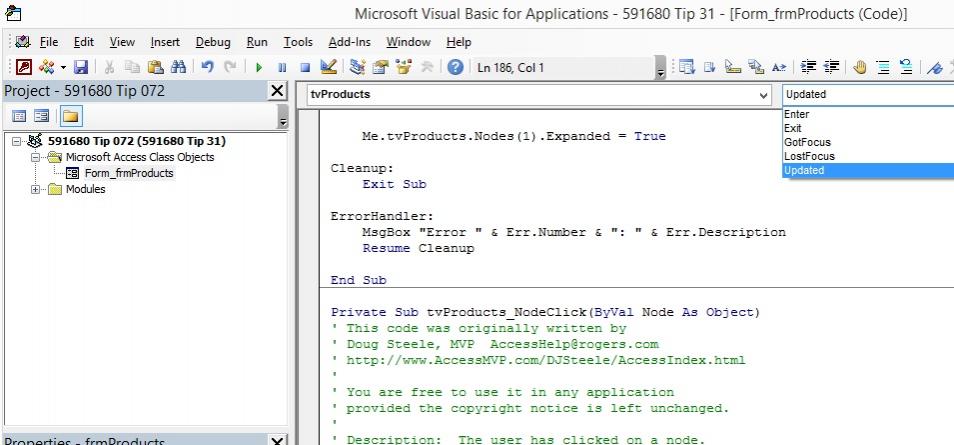Click the List Properties/Methods icon
Image resolution: width=954 pixels, height=445 pixels.
687,67
